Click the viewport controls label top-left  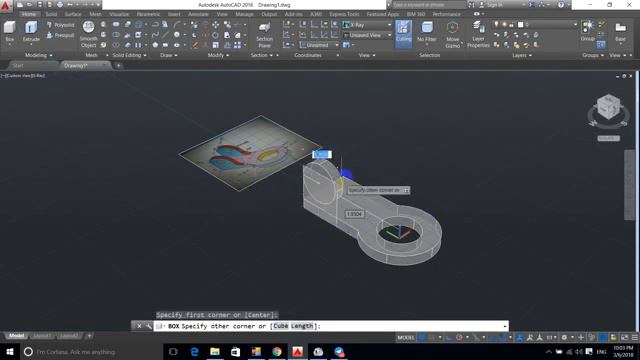23,76
